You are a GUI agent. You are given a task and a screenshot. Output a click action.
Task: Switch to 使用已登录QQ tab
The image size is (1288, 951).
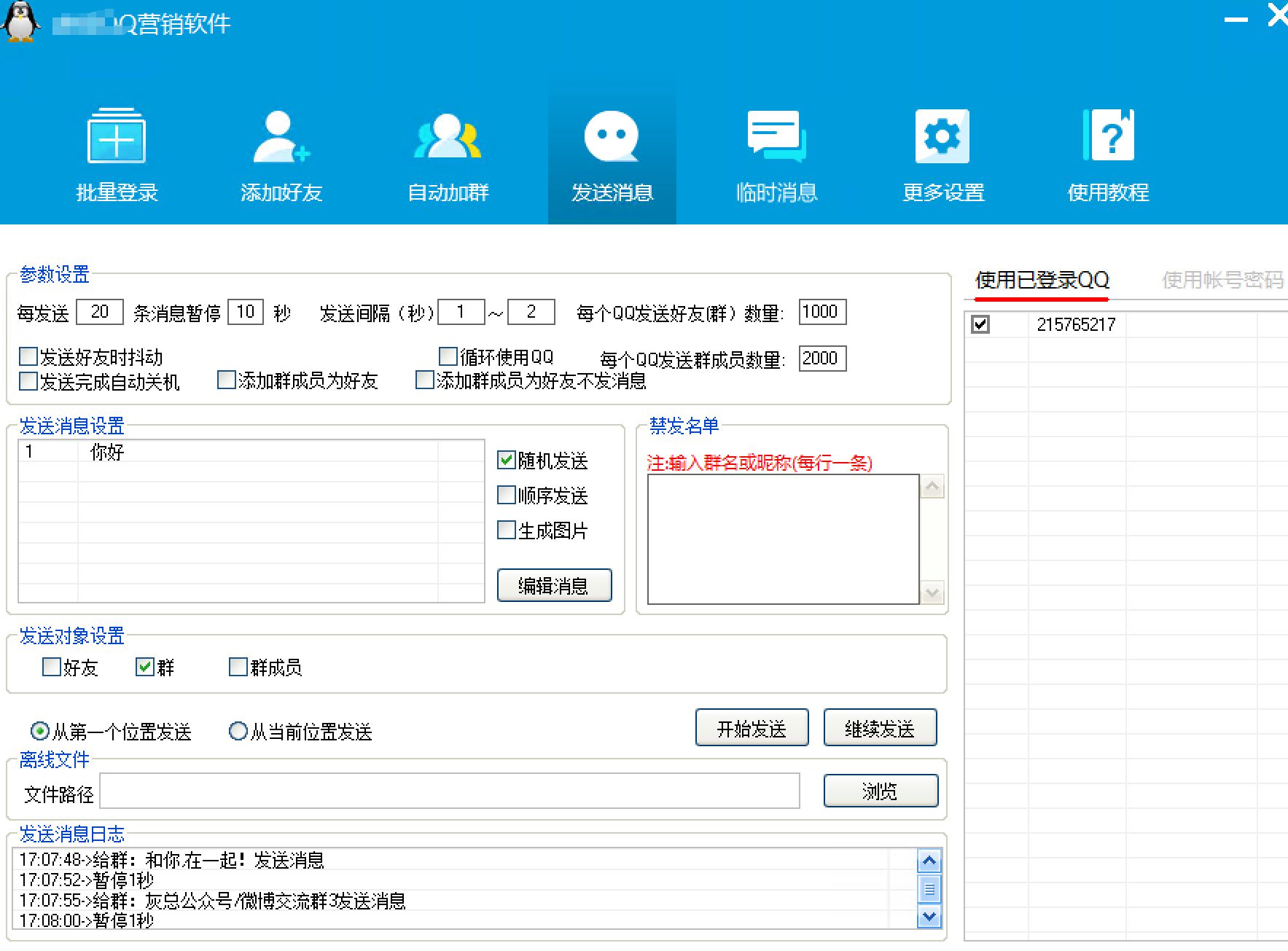click(x=1042, y=280)
